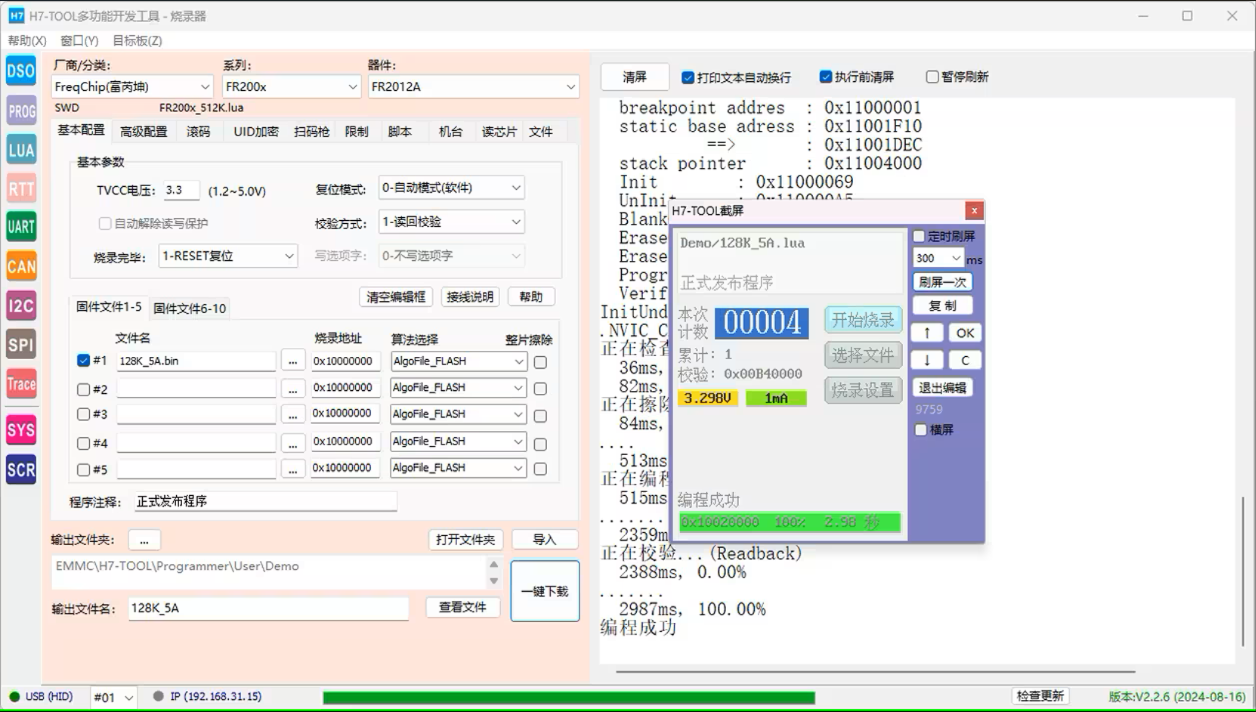Open the 校验方式 dropdown
The width and height of the screenshot is (1256, 712).
[451, 222]
